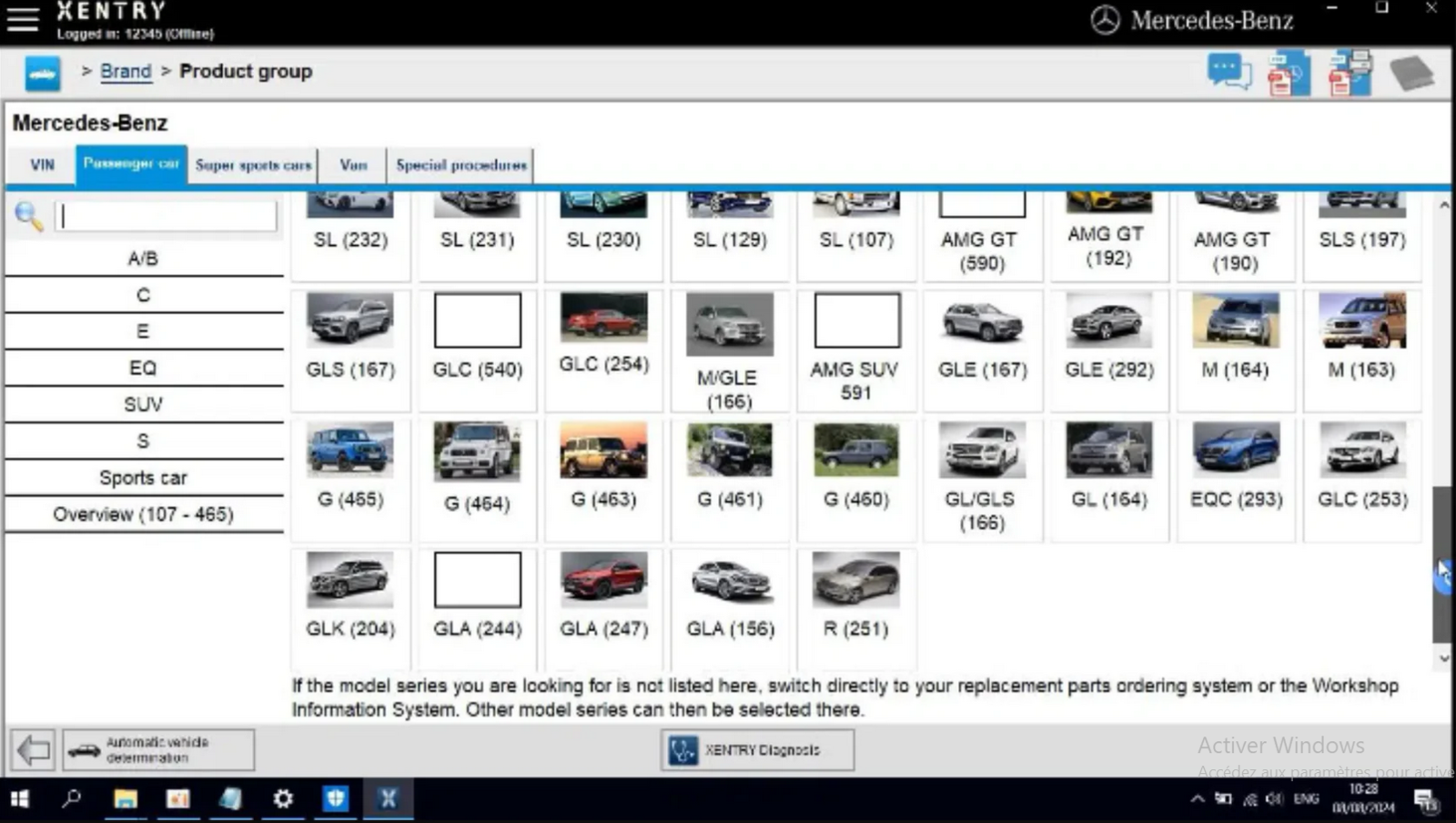This screenshot has width=1456, height=823.
Task: Choose the GLC (253) model
Action: coord(1362,479)
